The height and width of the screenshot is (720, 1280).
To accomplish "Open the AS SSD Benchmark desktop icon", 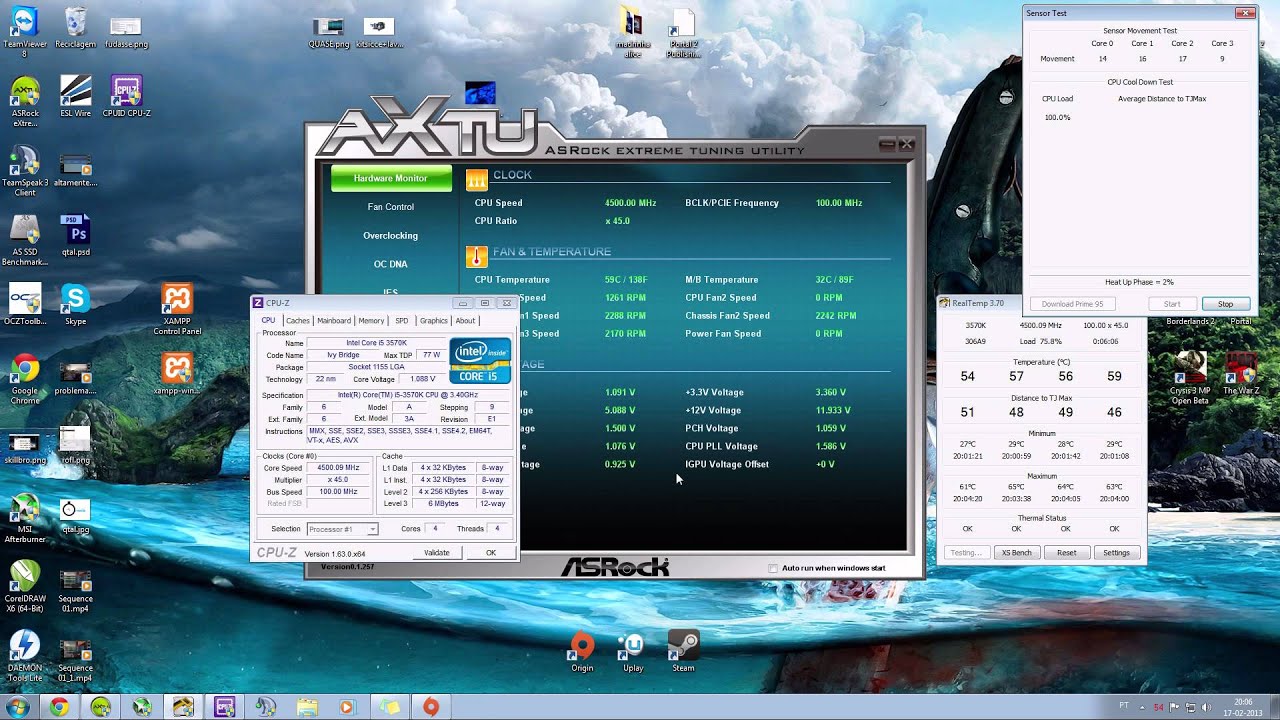I will [25, 241].
